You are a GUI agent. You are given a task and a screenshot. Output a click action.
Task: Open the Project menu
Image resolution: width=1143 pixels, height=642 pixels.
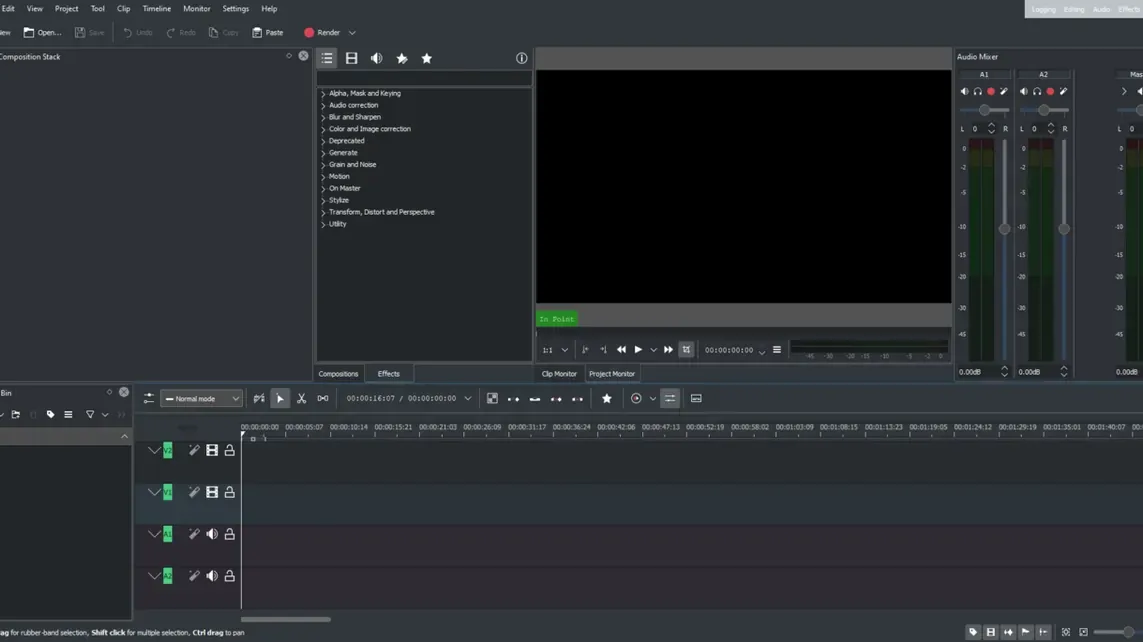pyautogui.click(x=66, y=9)
